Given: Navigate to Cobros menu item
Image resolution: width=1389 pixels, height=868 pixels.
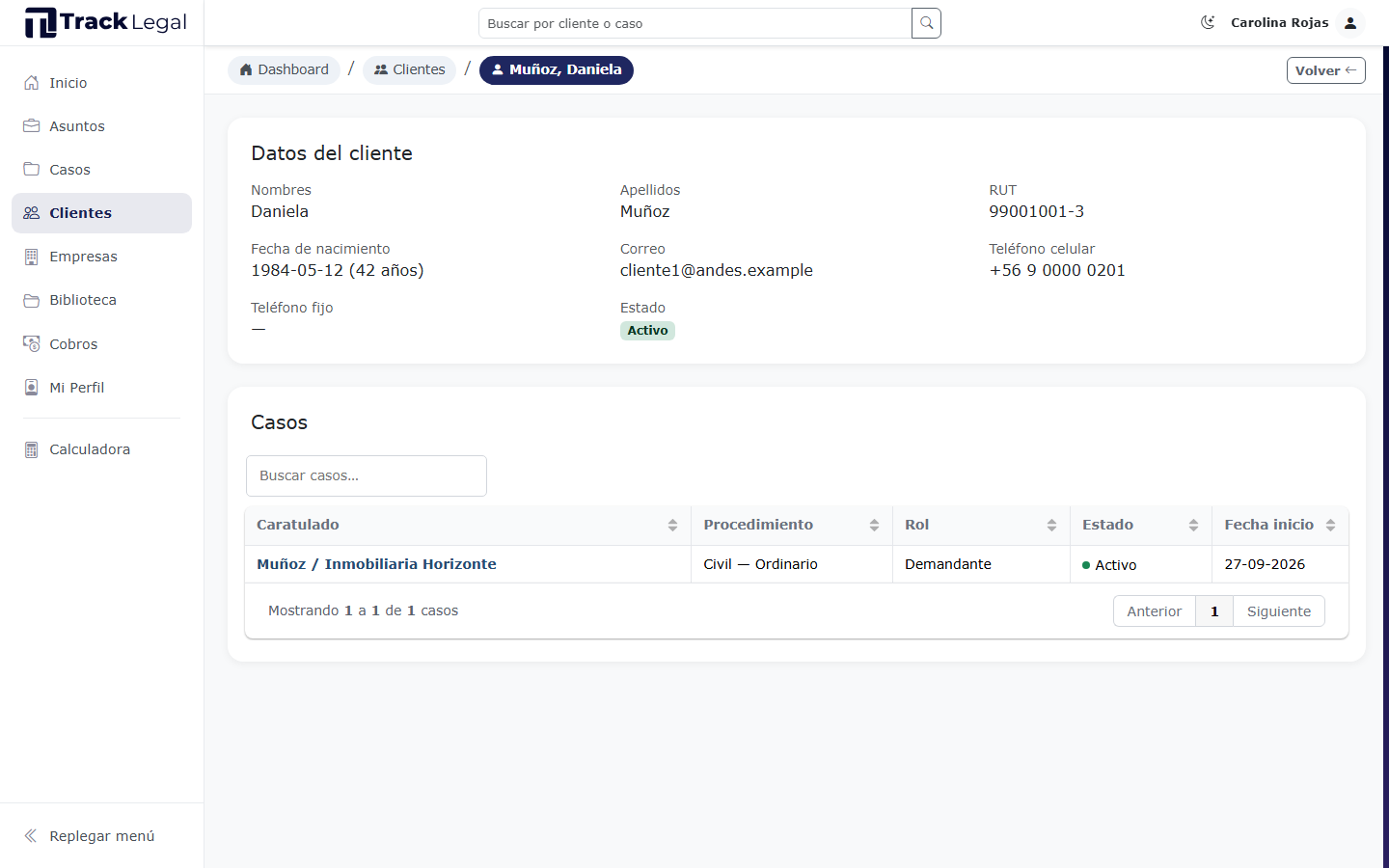Looking at the screenshot, I should tap(101, 344).
